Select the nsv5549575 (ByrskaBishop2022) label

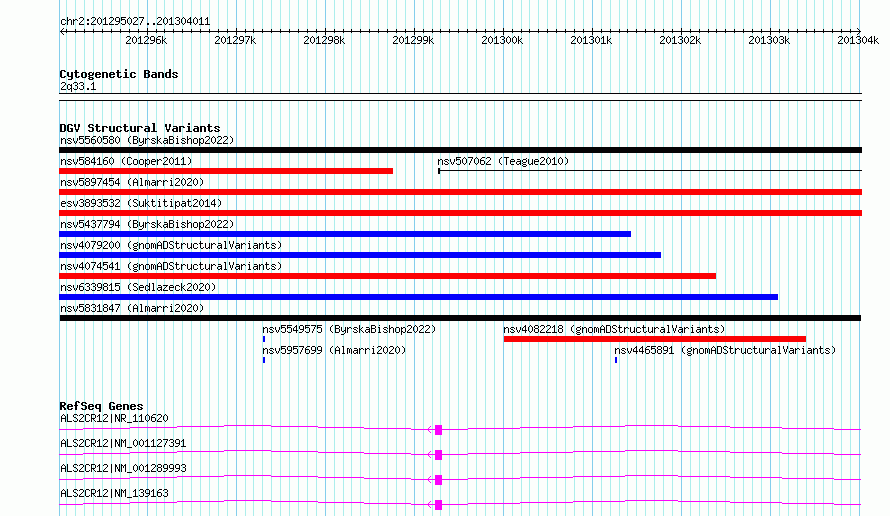349,329
